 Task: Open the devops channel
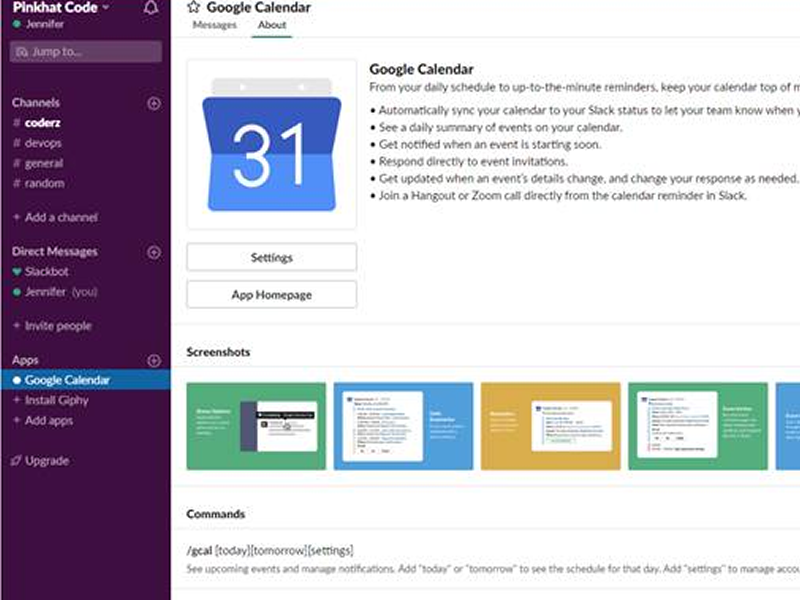click(x=44, y=143)
